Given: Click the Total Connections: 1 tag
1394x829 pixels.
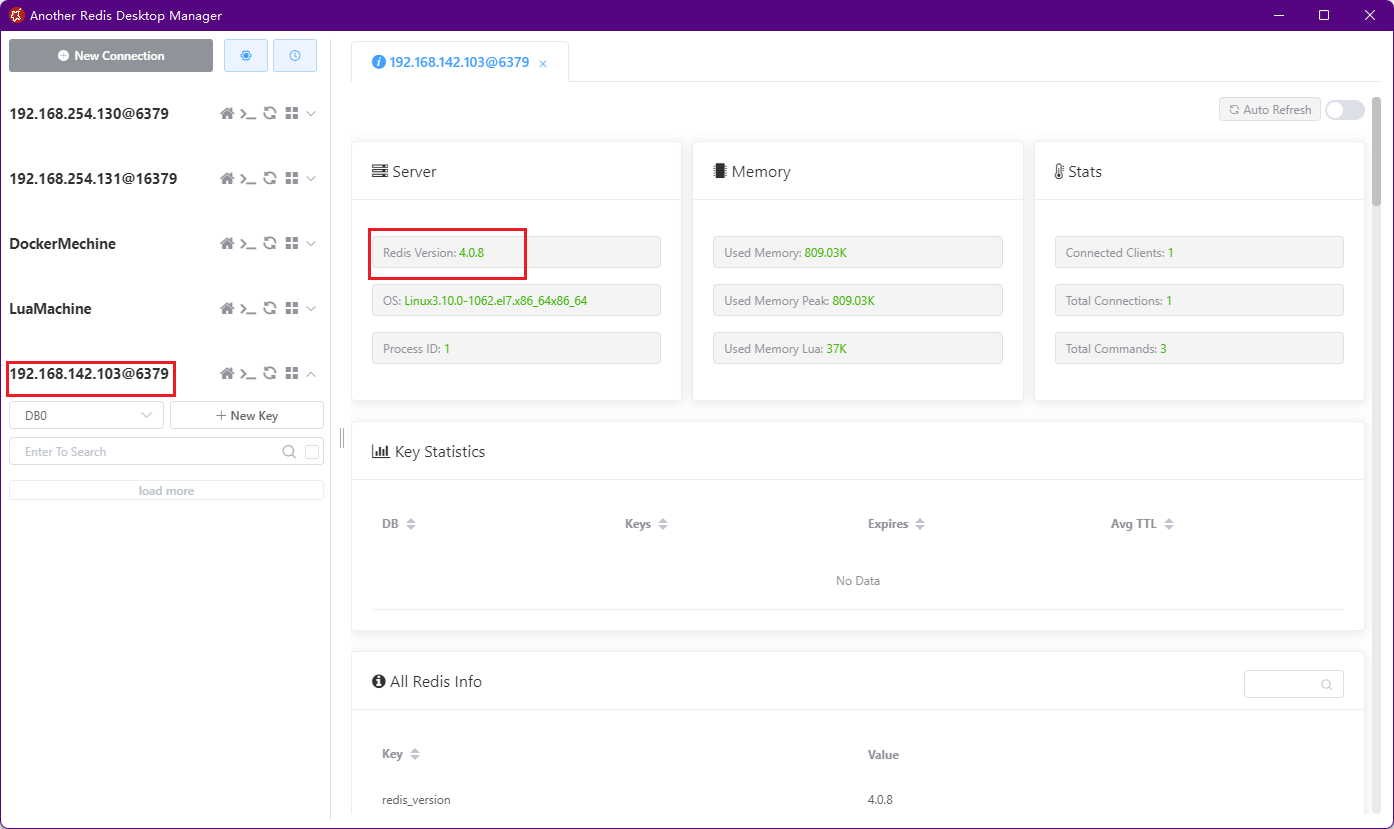Looking at the screenshot, I should 1199,300.
